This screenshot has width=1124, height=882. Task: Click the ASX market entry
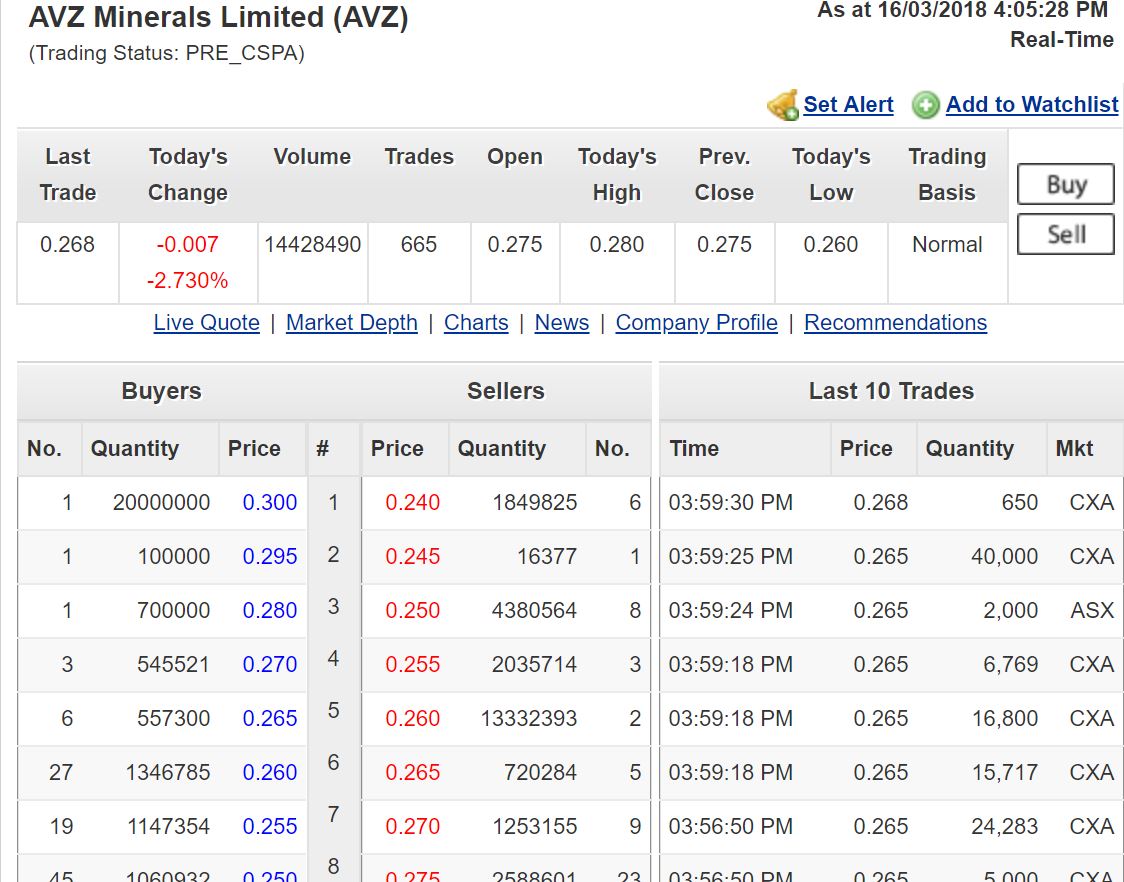(1092, 610)
